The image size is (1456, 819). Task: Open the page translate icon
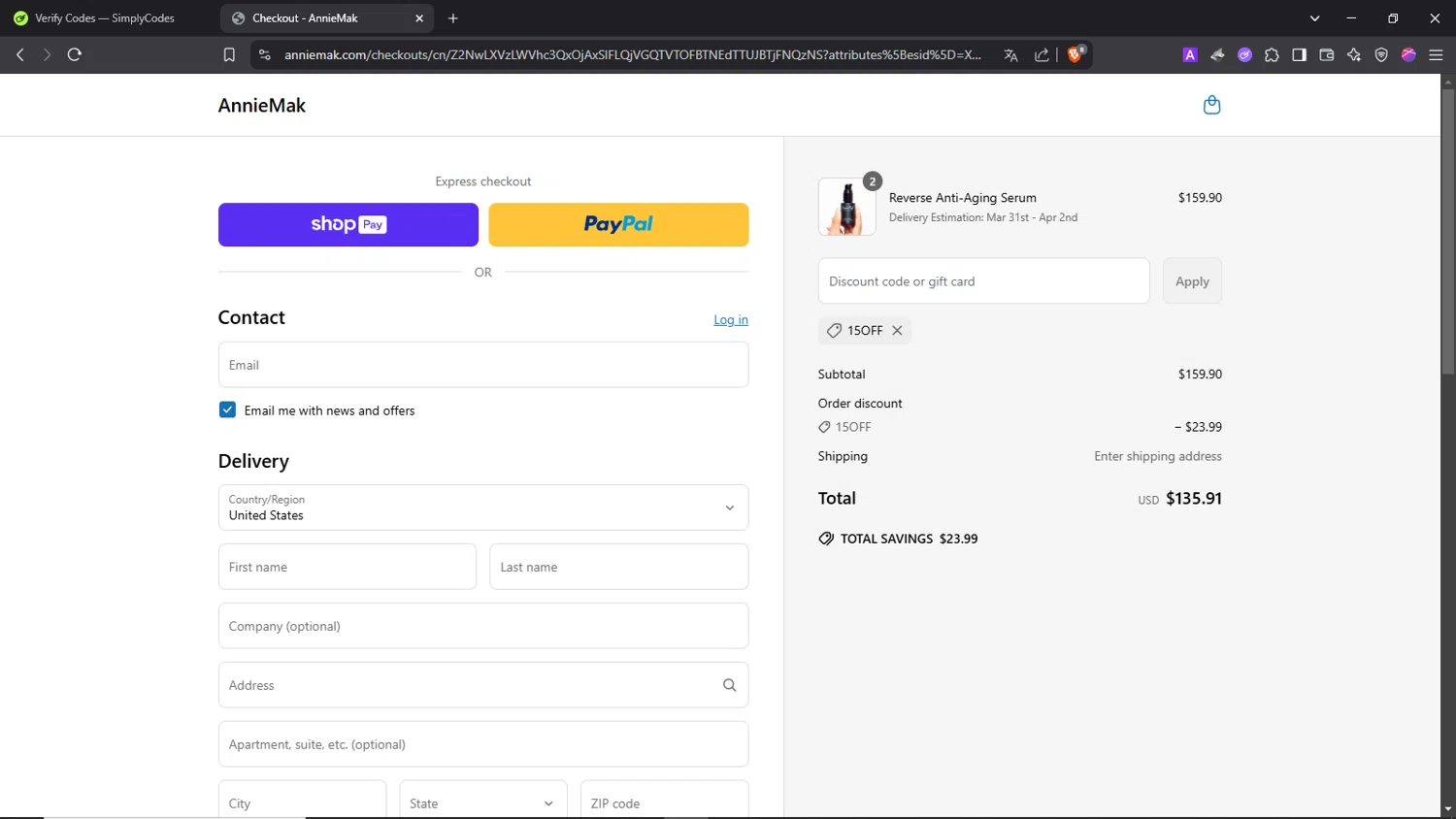(x=1010, y=55)
